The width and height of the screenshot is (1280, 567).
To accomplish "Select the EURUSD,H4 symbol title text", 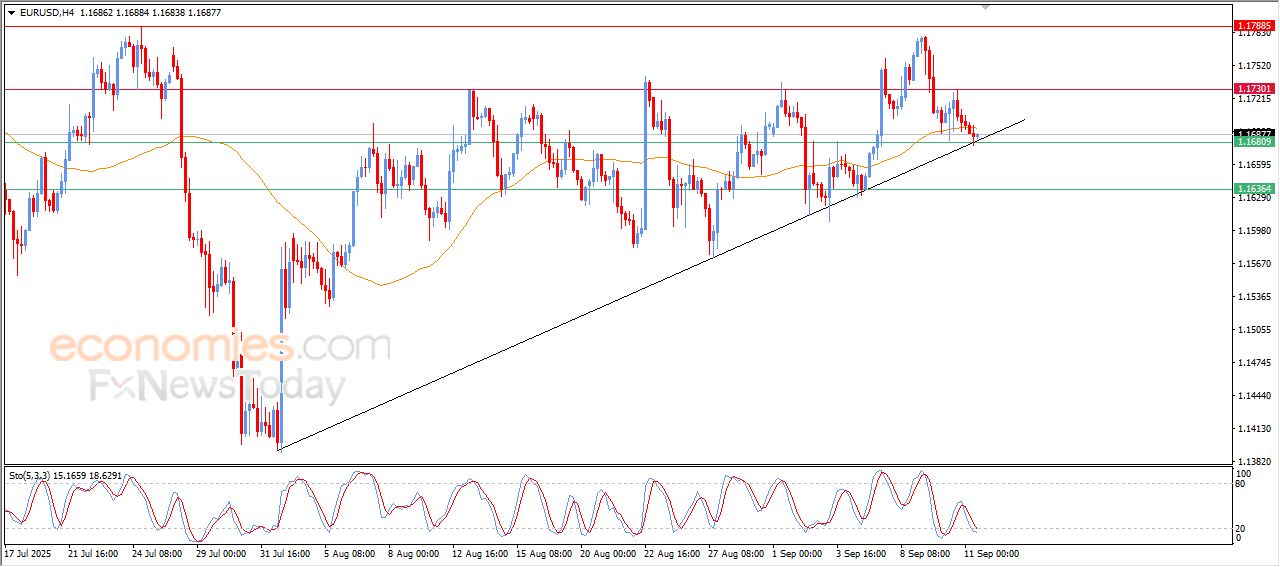I will [46, 13].
